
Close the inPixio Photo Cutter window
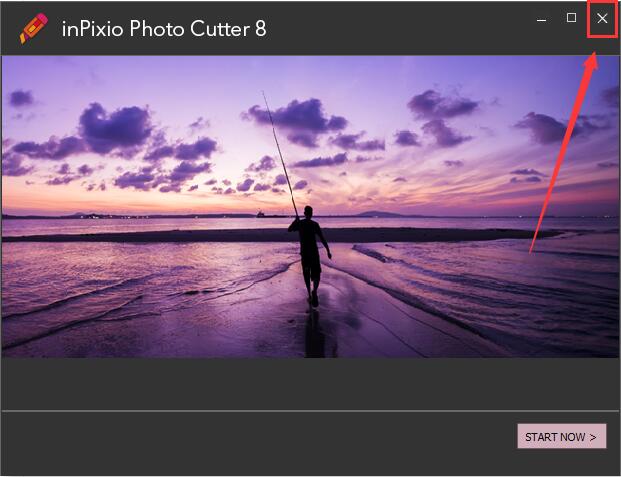coord(602,18)
